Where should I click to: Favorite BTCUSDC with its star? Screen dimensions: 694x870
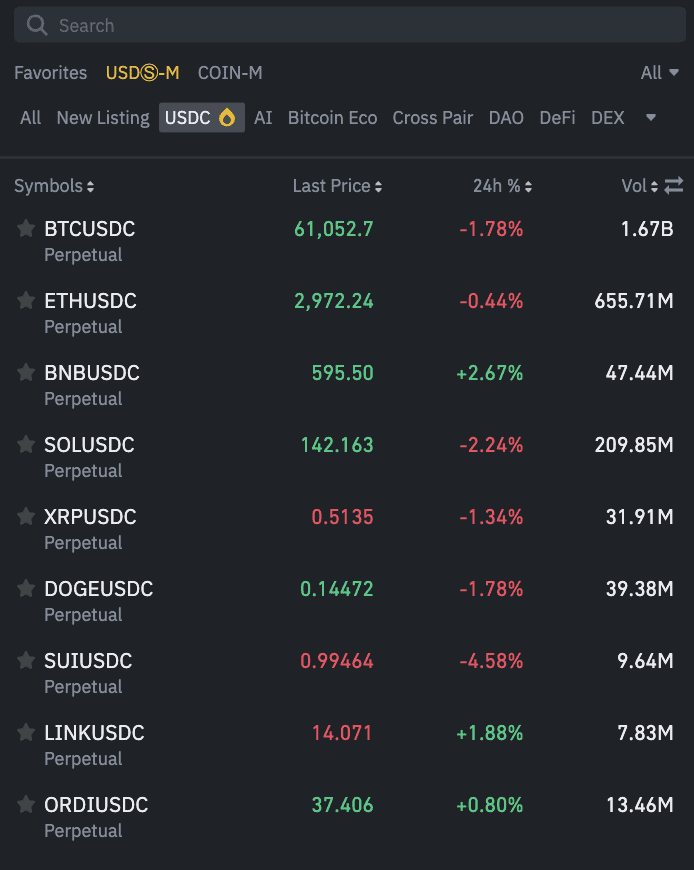tap(26, 229)
